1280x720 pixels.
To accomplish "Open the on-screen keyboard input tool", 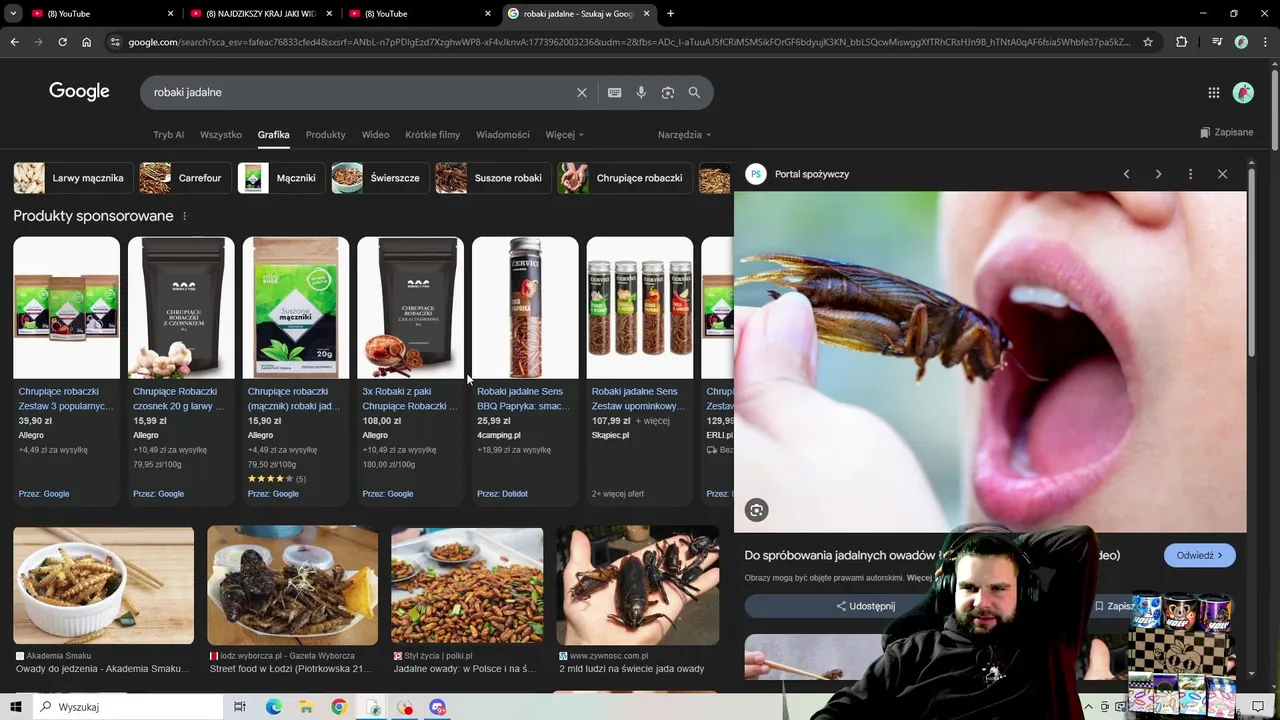I will [614, 92].
